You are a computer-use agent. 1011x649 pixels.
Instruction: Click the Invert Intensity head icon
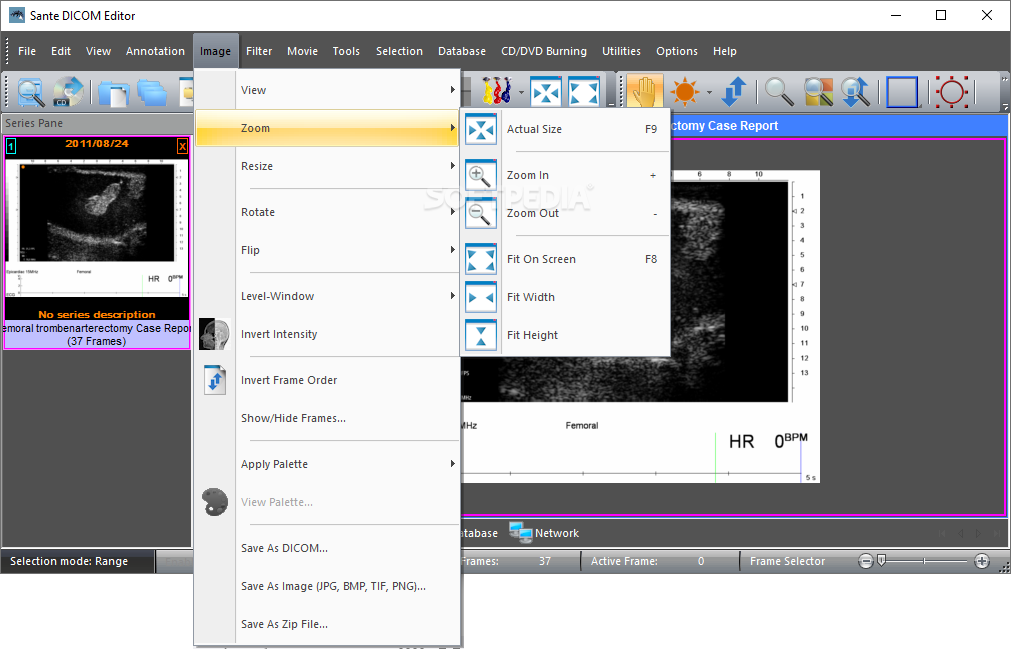coord(215,334)
